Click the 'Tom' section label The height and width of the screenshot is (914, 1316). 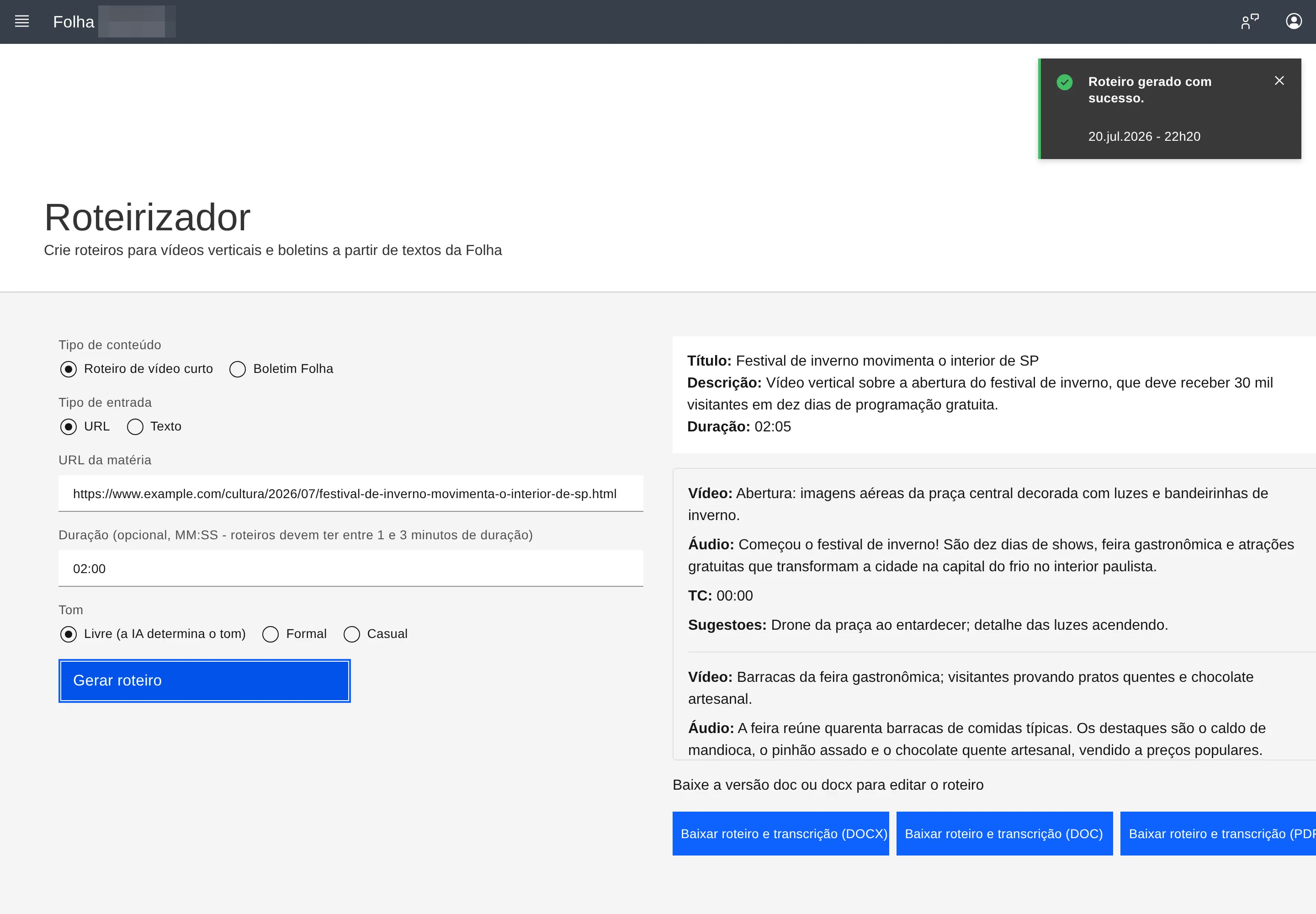(70, 610)
